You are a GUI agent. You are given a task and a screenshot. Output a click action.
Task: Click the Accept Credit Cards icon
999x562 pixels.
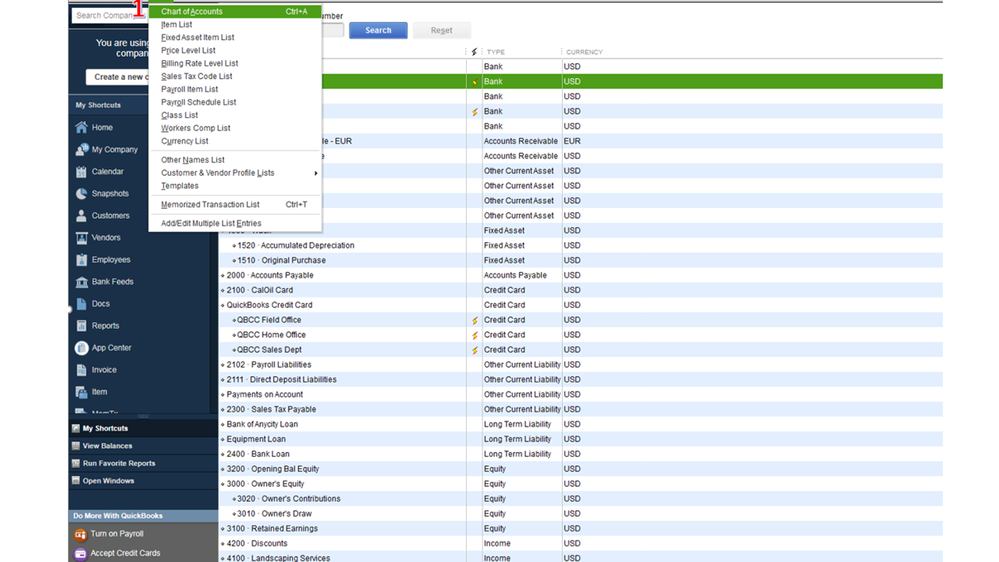point(80,554)
